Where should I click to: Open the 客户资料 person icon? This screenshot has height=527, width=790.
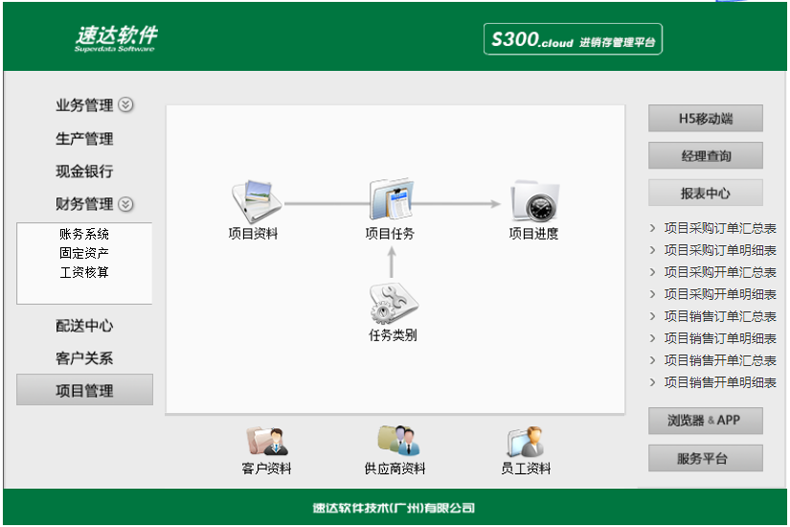coord(267,441)
